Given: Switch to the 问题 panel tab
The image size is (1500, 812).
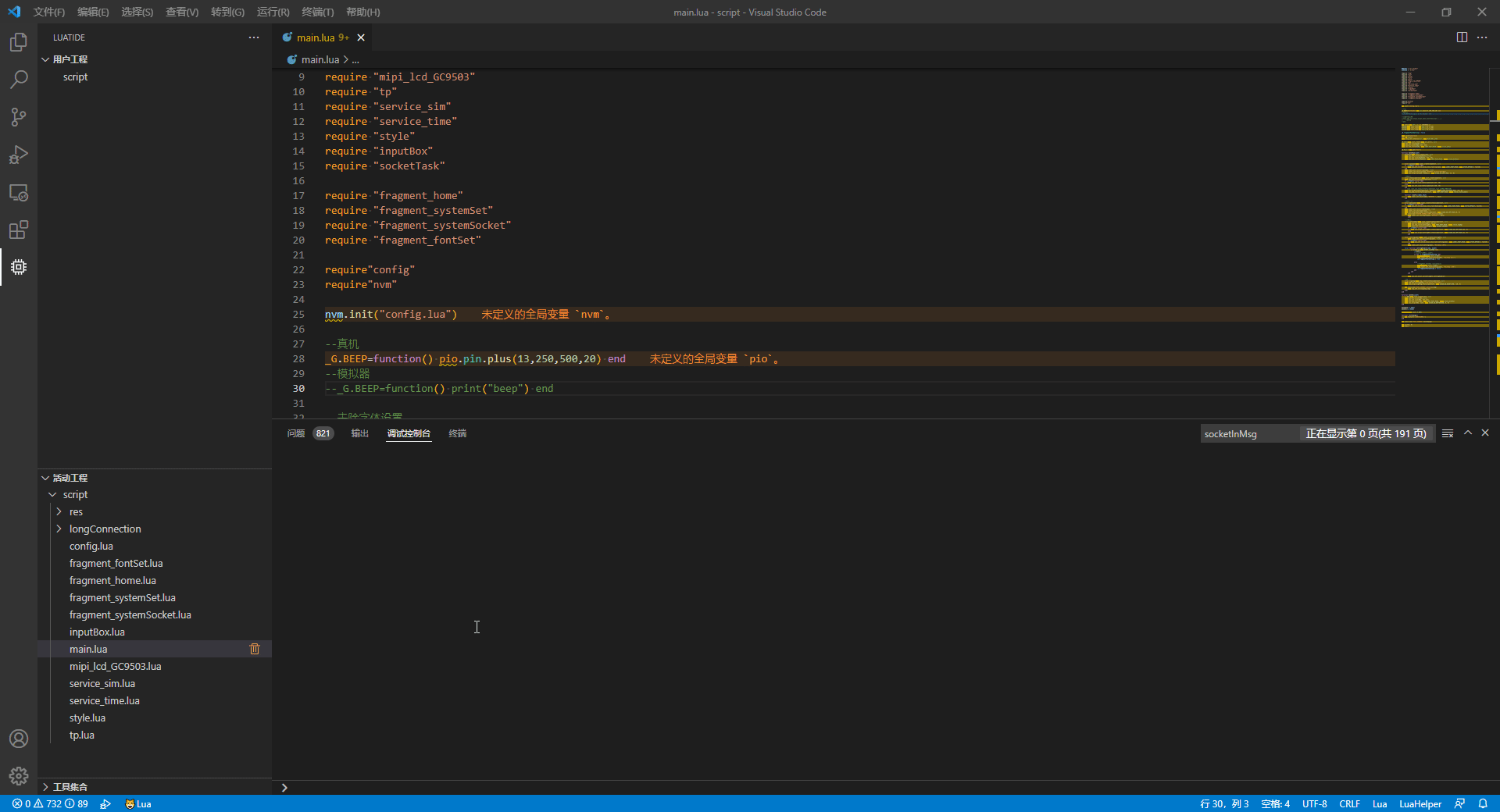Looking at the screenshot, I should coord(310,433).
